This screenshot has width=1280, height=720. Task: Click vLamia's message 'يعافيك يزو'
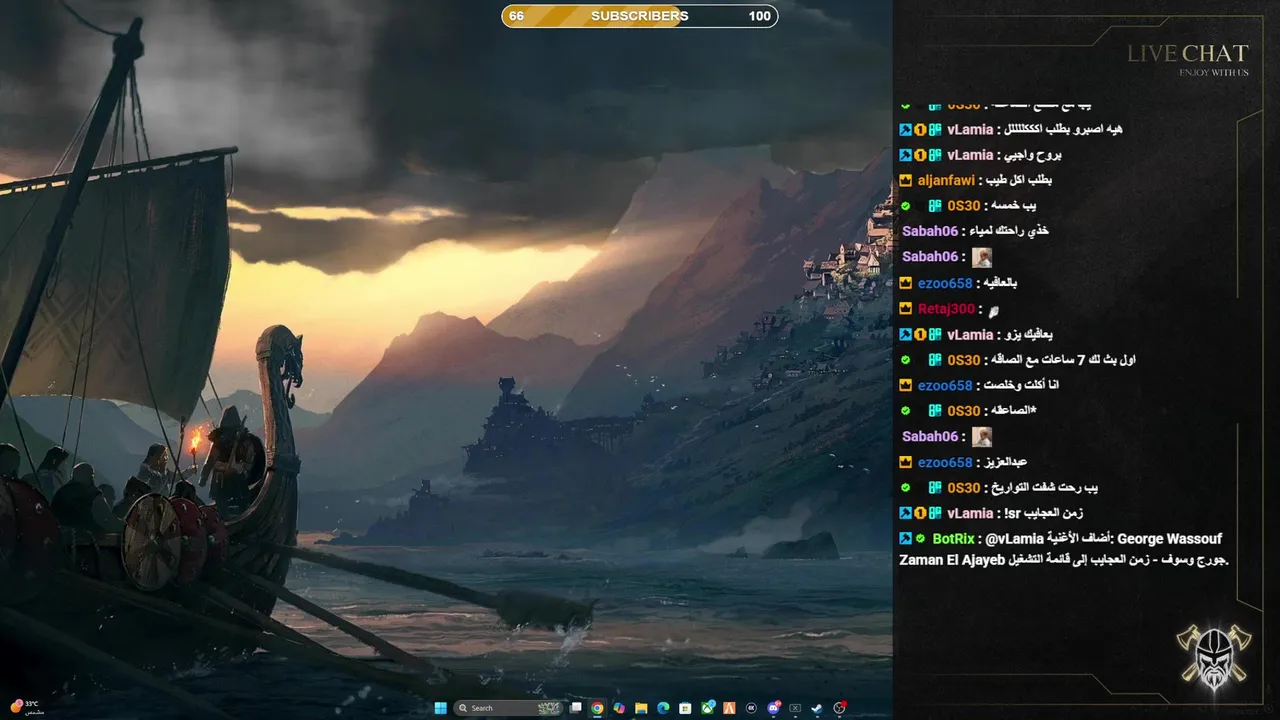1026,335
